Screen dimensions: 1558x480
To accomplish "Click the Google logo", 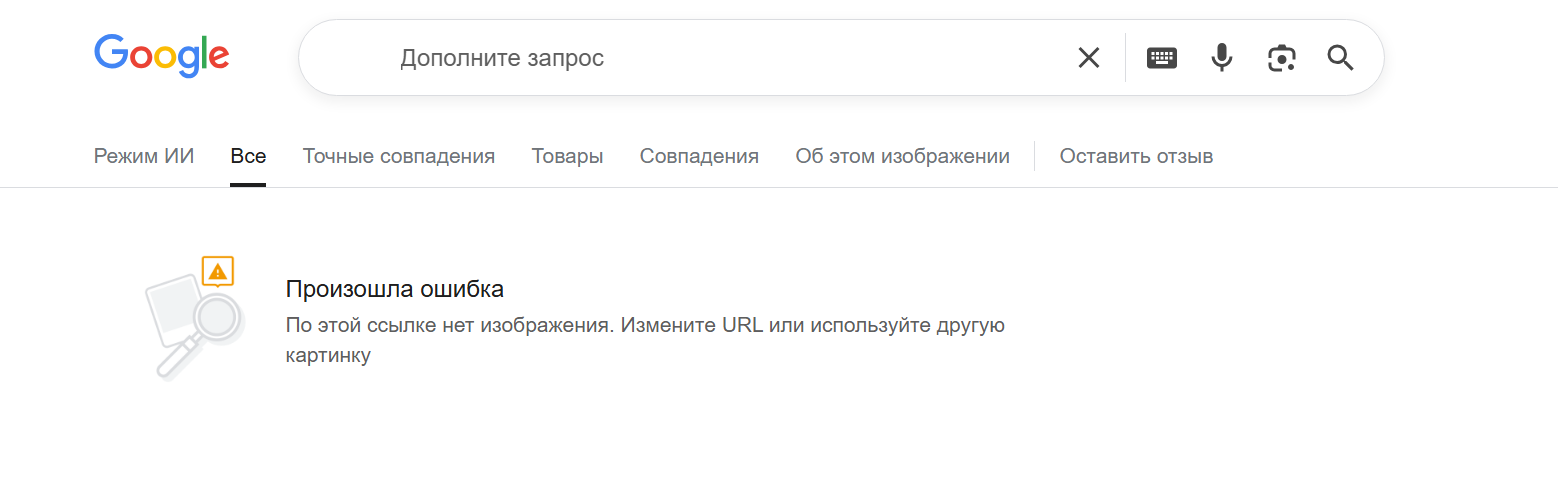I will coord(162,55).
